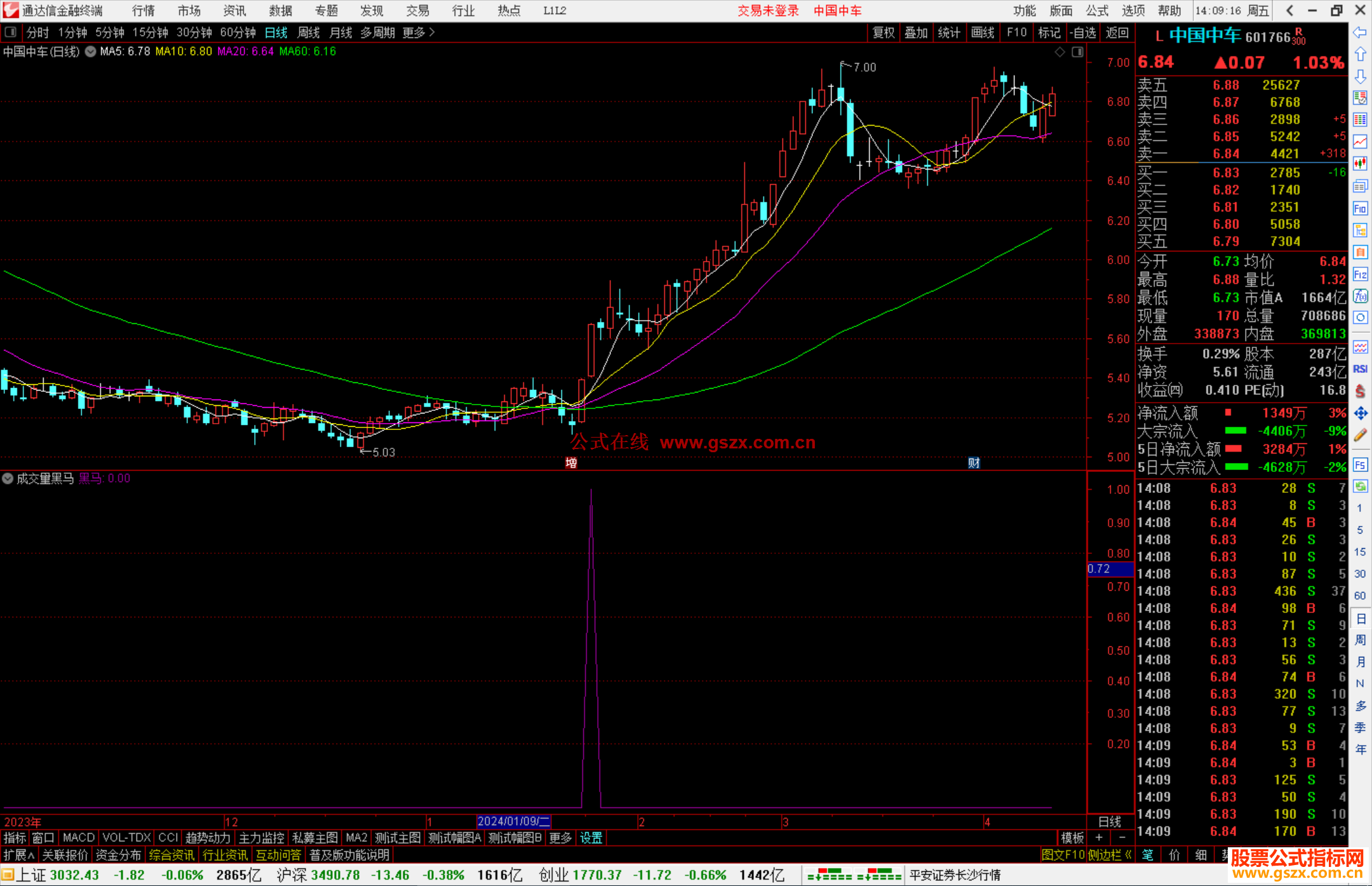Click the four-way move arrows icon

(x=1360, y=413)
